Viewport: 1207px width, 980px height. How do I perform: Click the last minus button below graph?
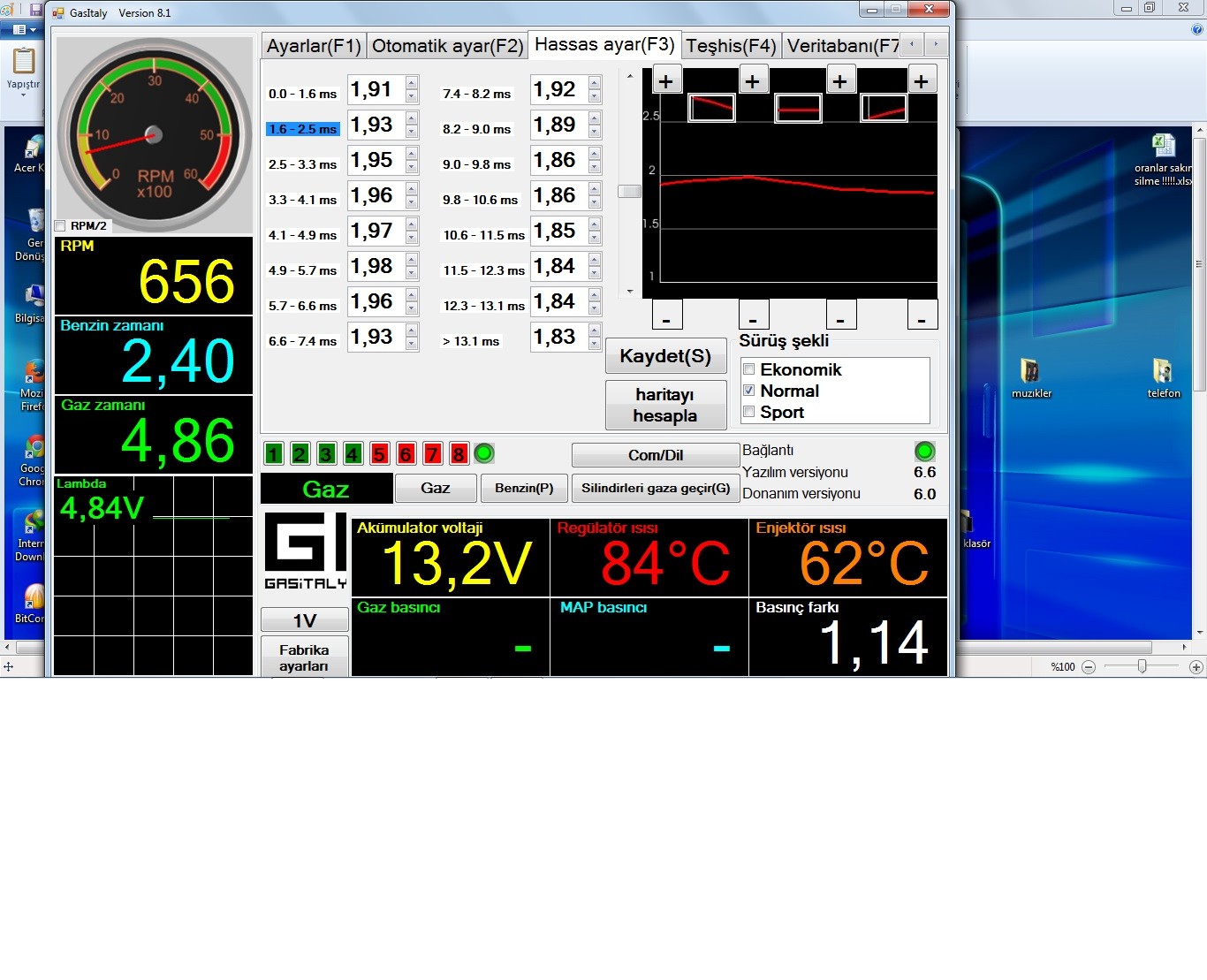[922, 315]
